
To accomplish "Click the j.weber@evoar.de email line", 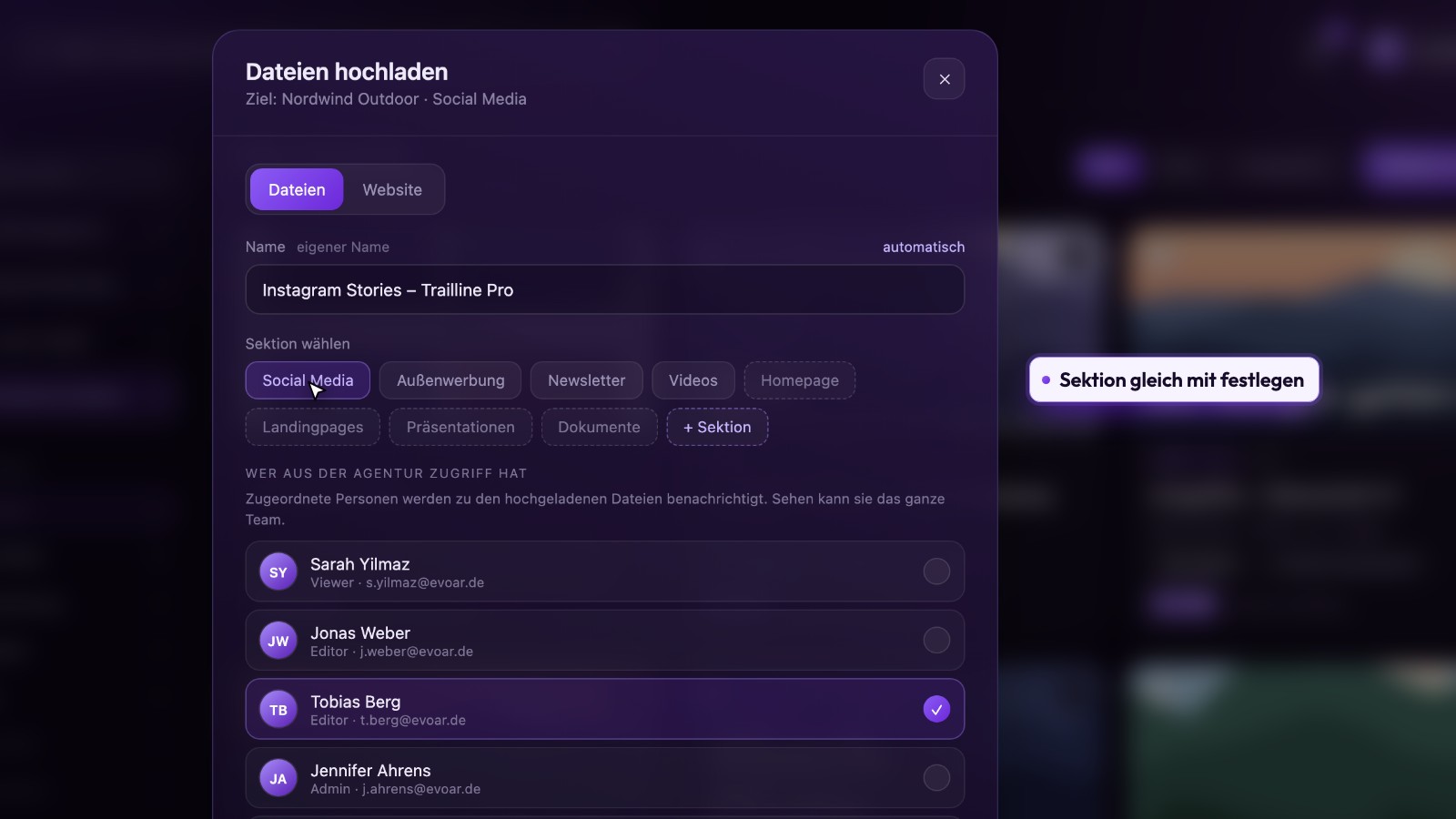I will pyautogui.click(x=391, y=652).
